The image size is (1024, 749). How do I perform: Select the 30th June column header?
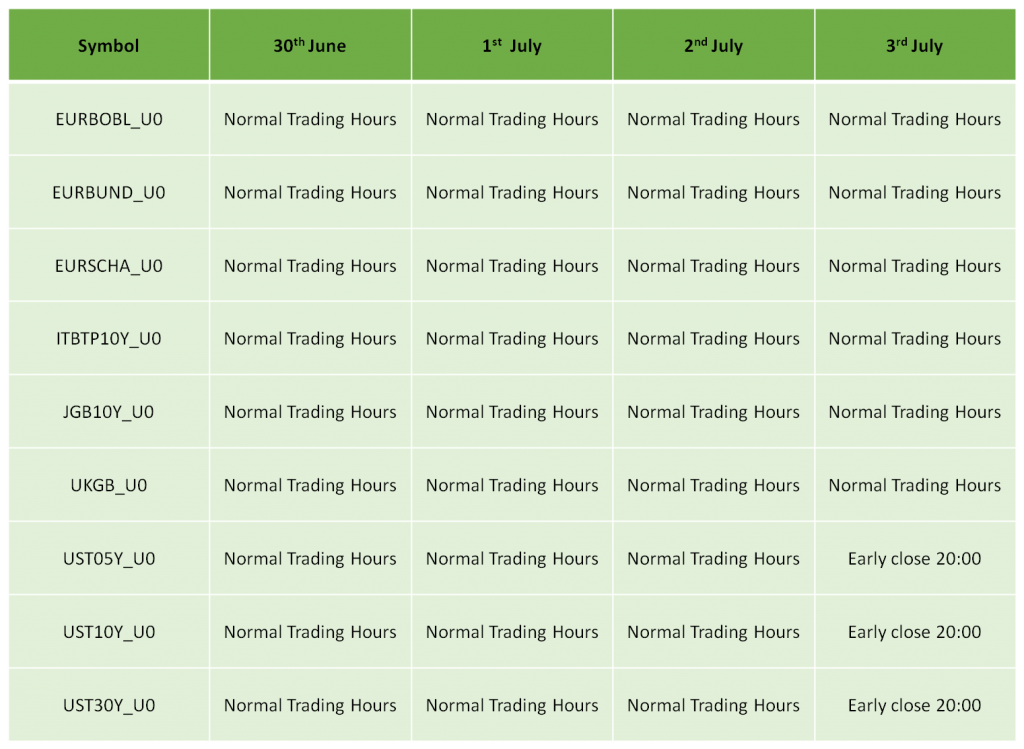coord(310,45)
